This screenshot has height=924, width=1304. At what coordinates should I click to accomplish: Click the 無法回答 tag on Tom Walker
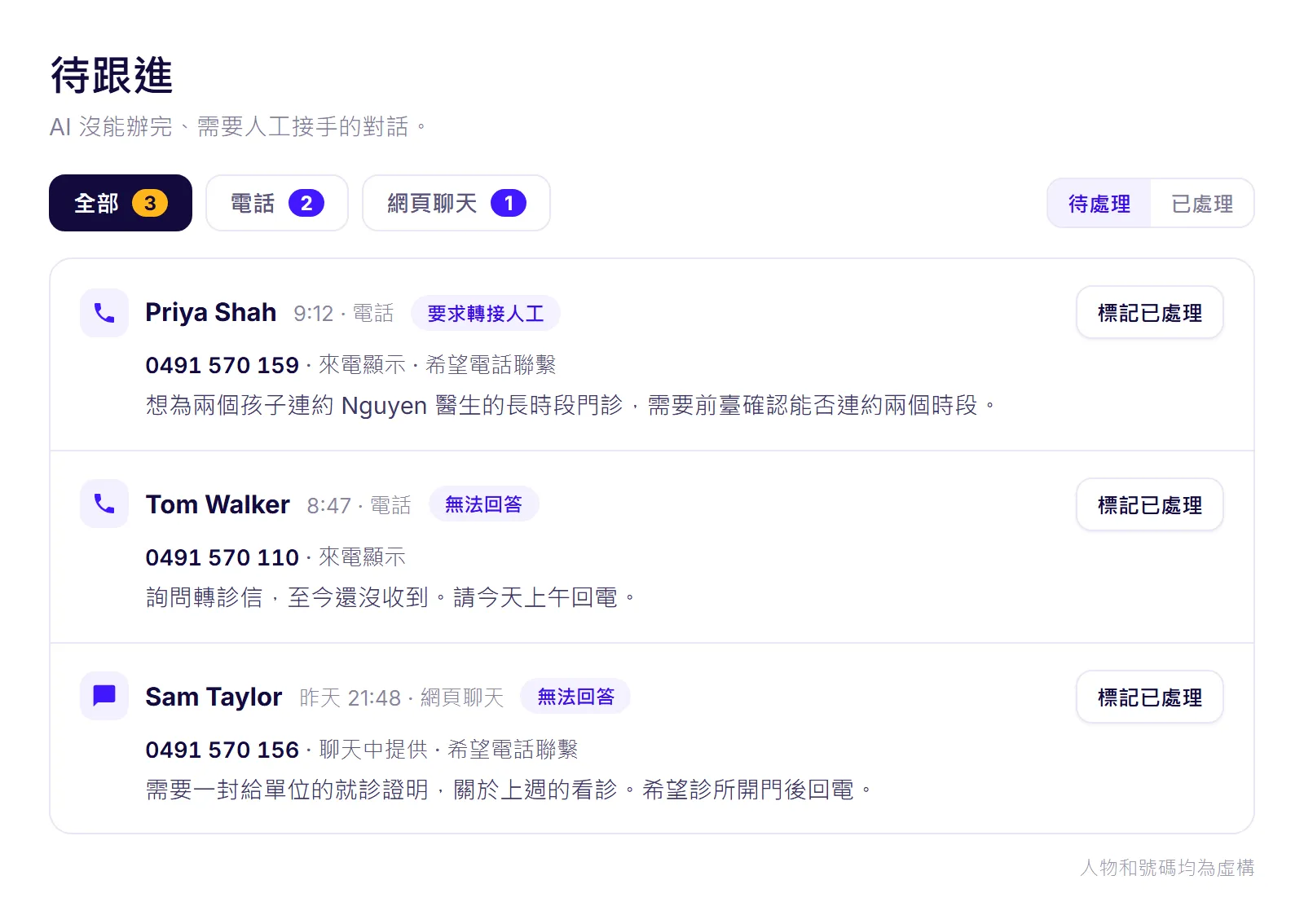(x=483, y=504)
